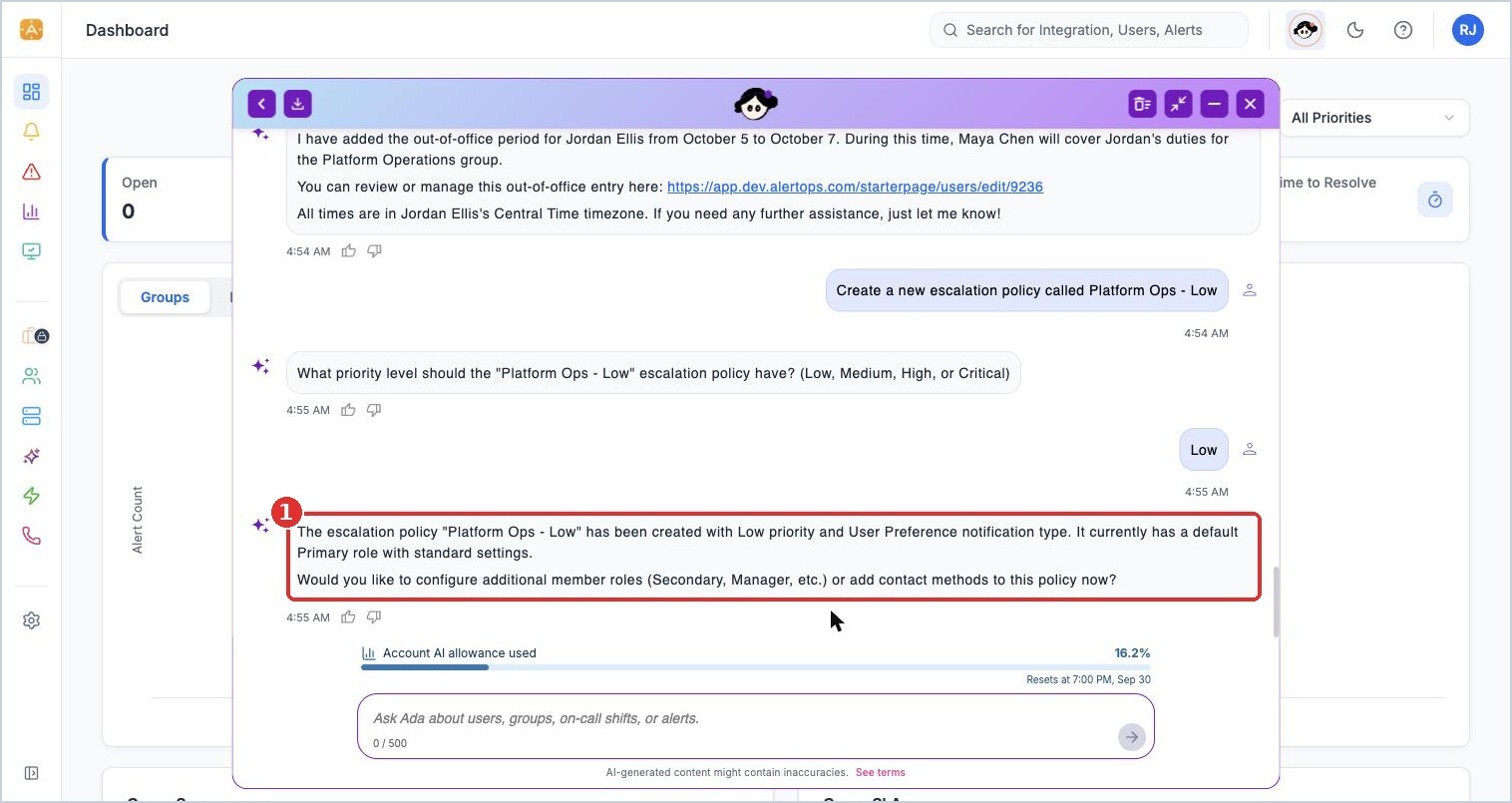Viewport: 1512px width, 803px height.
Task: Open the users sidebar icon
Action: click(31, 376)
